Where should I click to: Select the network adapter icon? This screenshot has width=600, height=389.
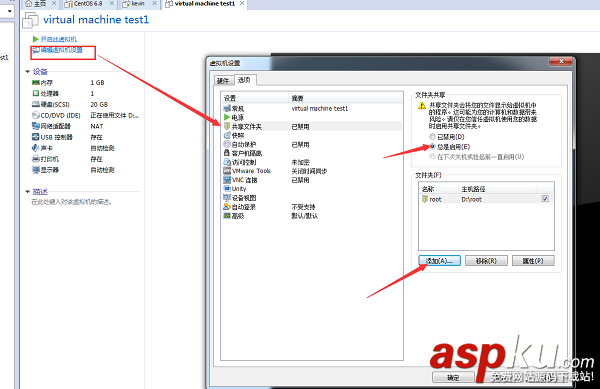(36, 126)
